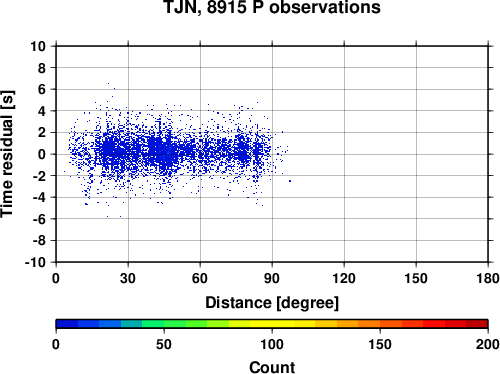The width and height of the screenshot is (500, 374).
Task: Click the isolated data point near 97 degrees
Action: coord(290,181)
